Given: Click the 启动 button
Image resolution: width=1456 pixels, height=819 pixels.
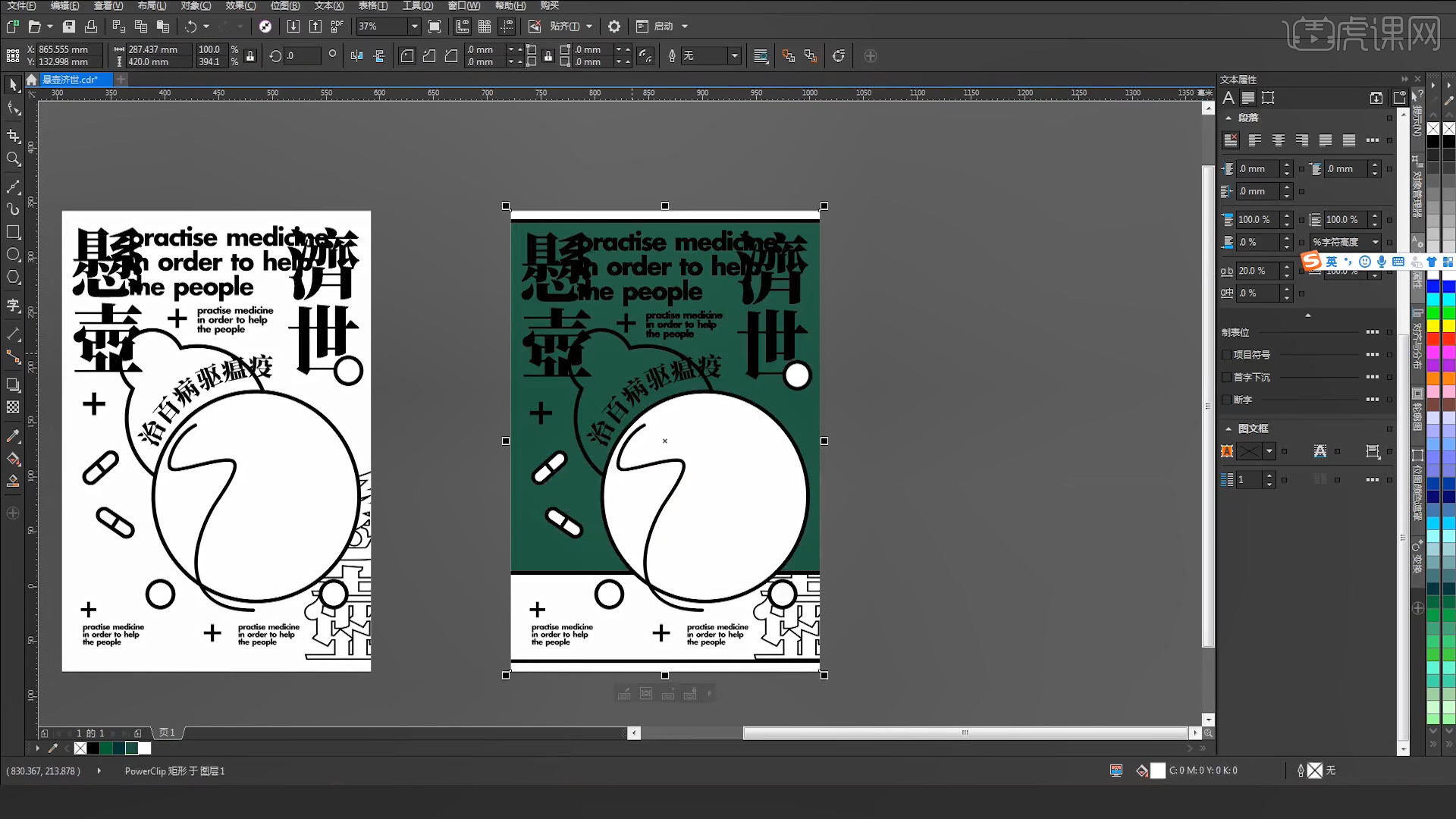Looking at the screenshot, I should pyautogui.click(x=664, y=26).
